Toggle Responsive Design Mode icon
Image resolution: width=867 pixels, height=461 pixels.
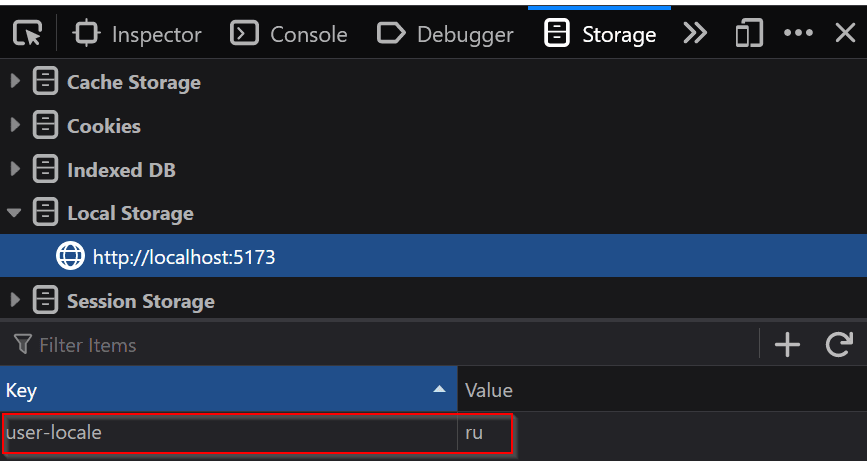coord(748,34)
